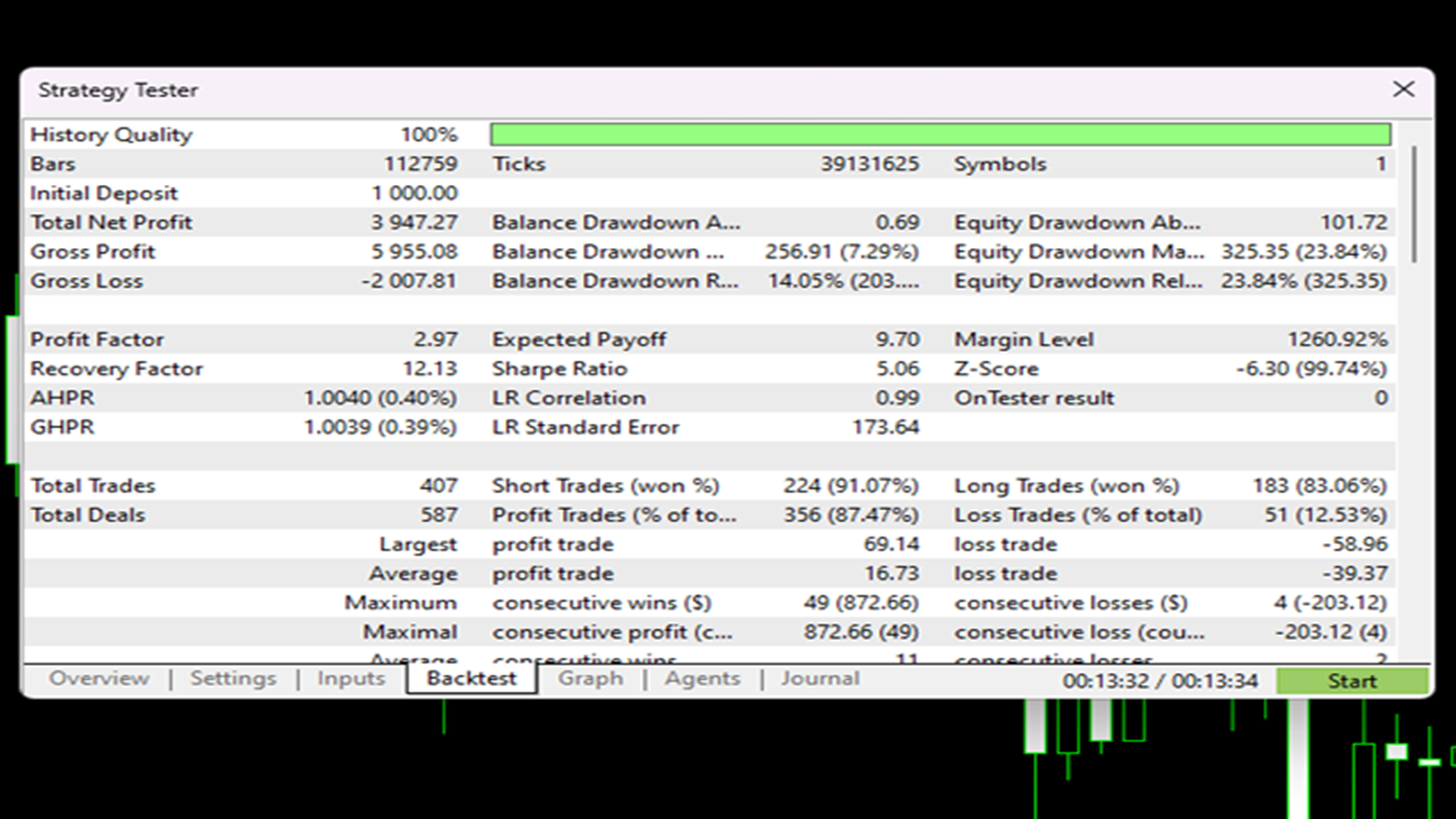Click the Profit Factor value 2.97
Image resolution: width=1456 pixels, height=819 pixels.
tap(435, 339)
